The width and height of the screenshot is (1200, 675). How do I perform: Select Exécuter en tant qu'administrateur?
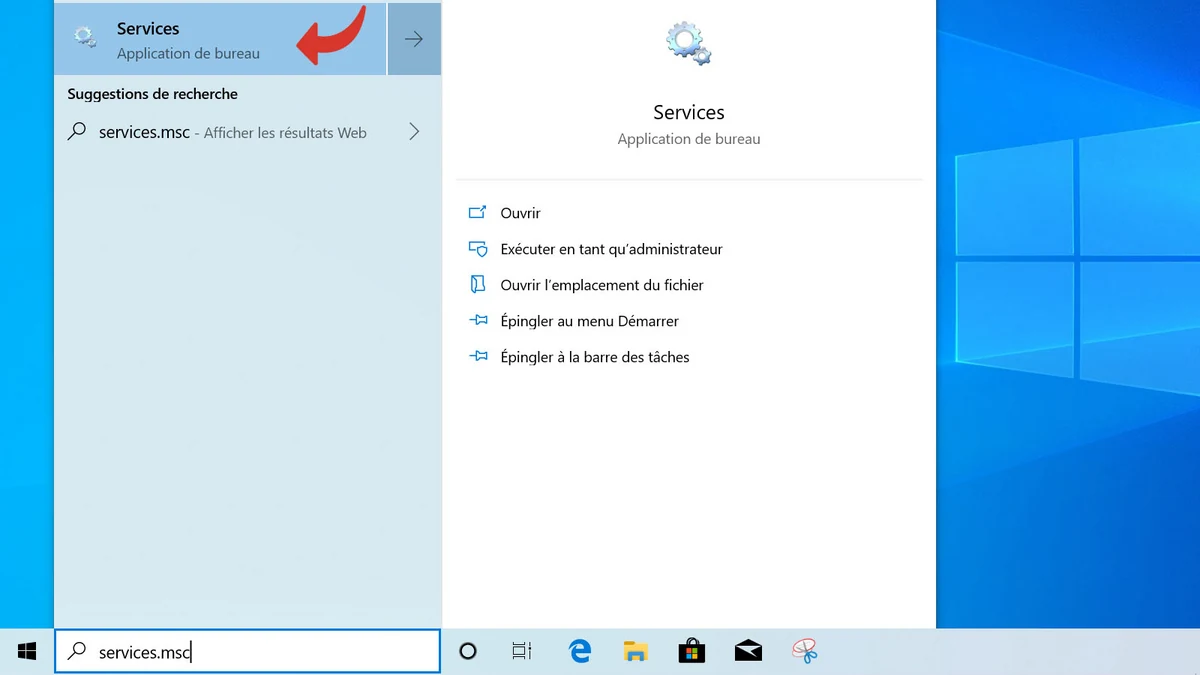pos(611,249)
